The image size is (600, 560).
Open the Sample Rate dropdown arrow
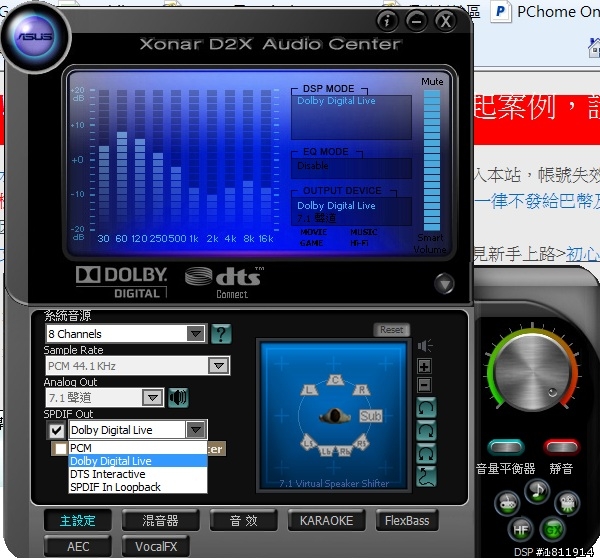point(219,366)
